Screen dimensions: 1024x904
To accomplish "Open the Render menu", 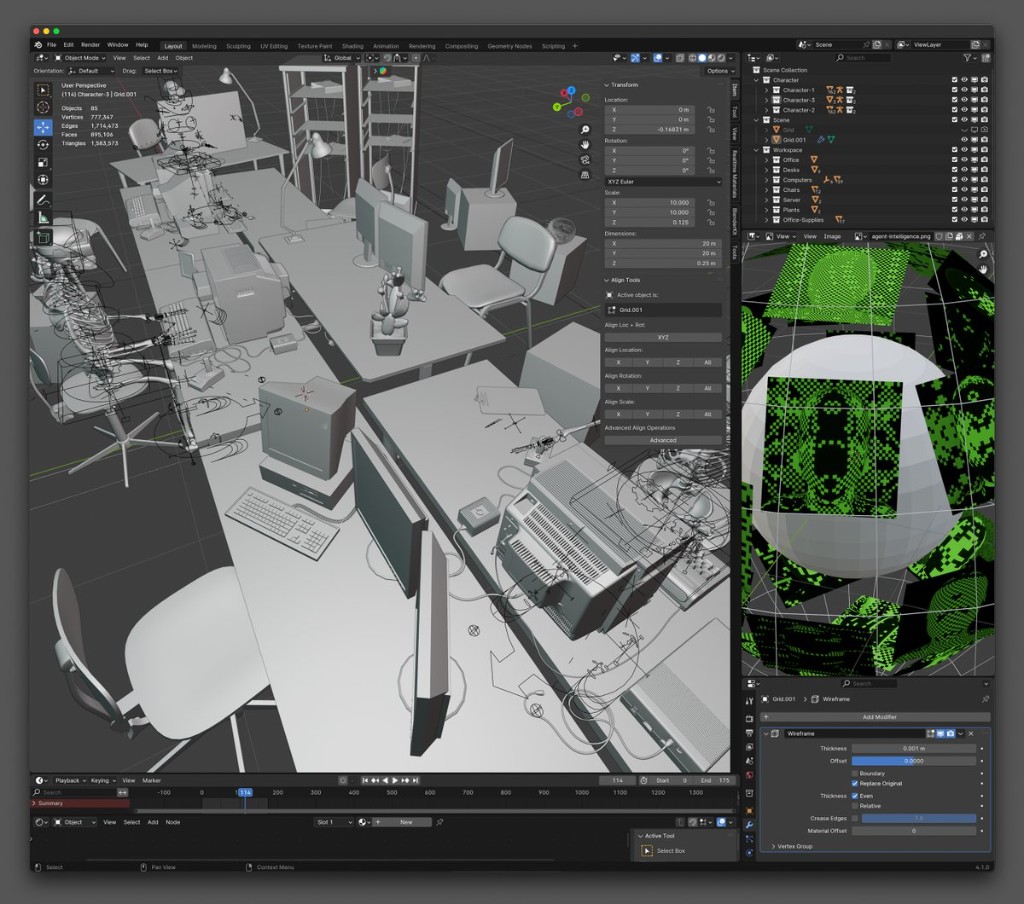I will click(x=90, y=45).
